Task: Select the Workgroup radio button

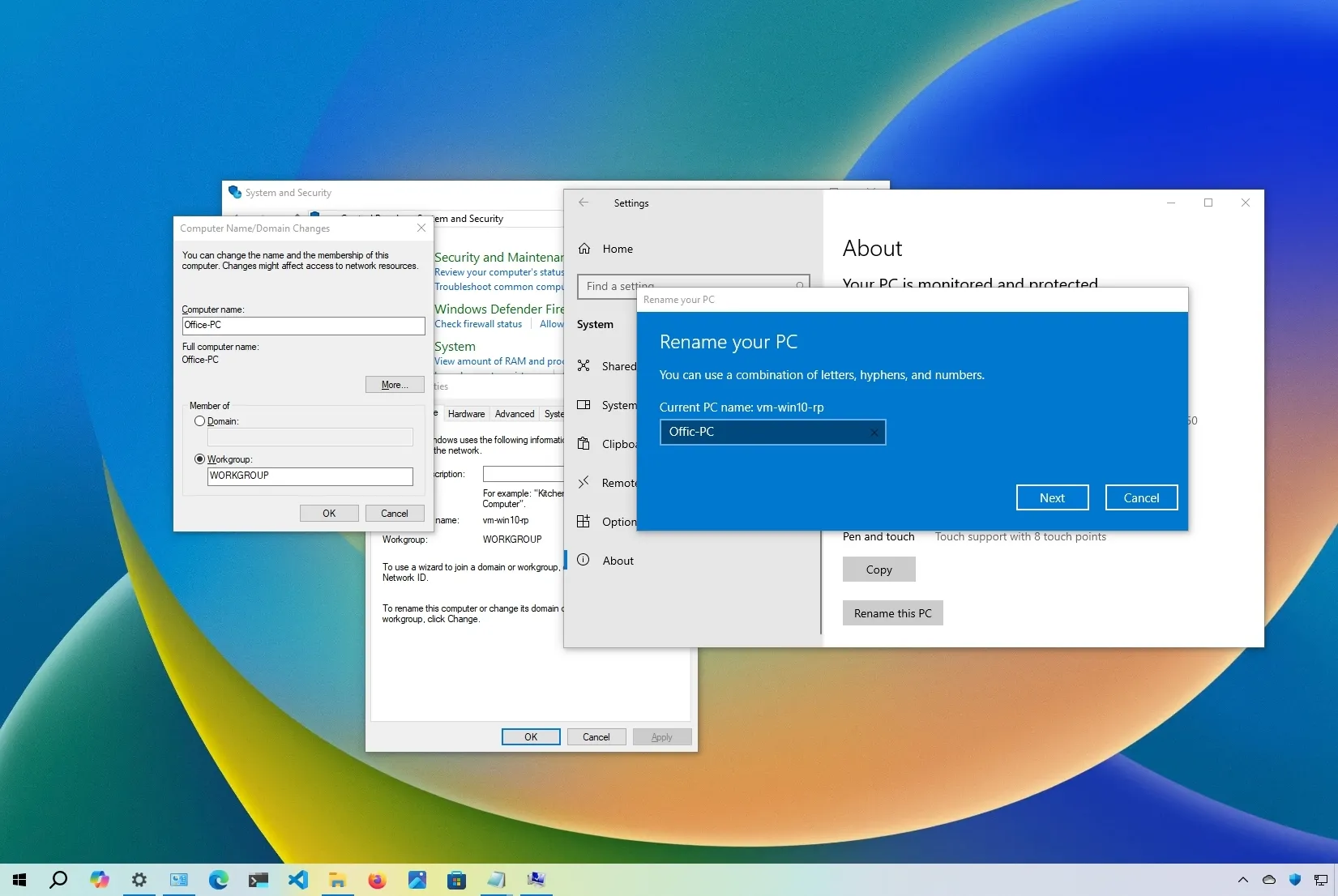Action: (199, 459)
